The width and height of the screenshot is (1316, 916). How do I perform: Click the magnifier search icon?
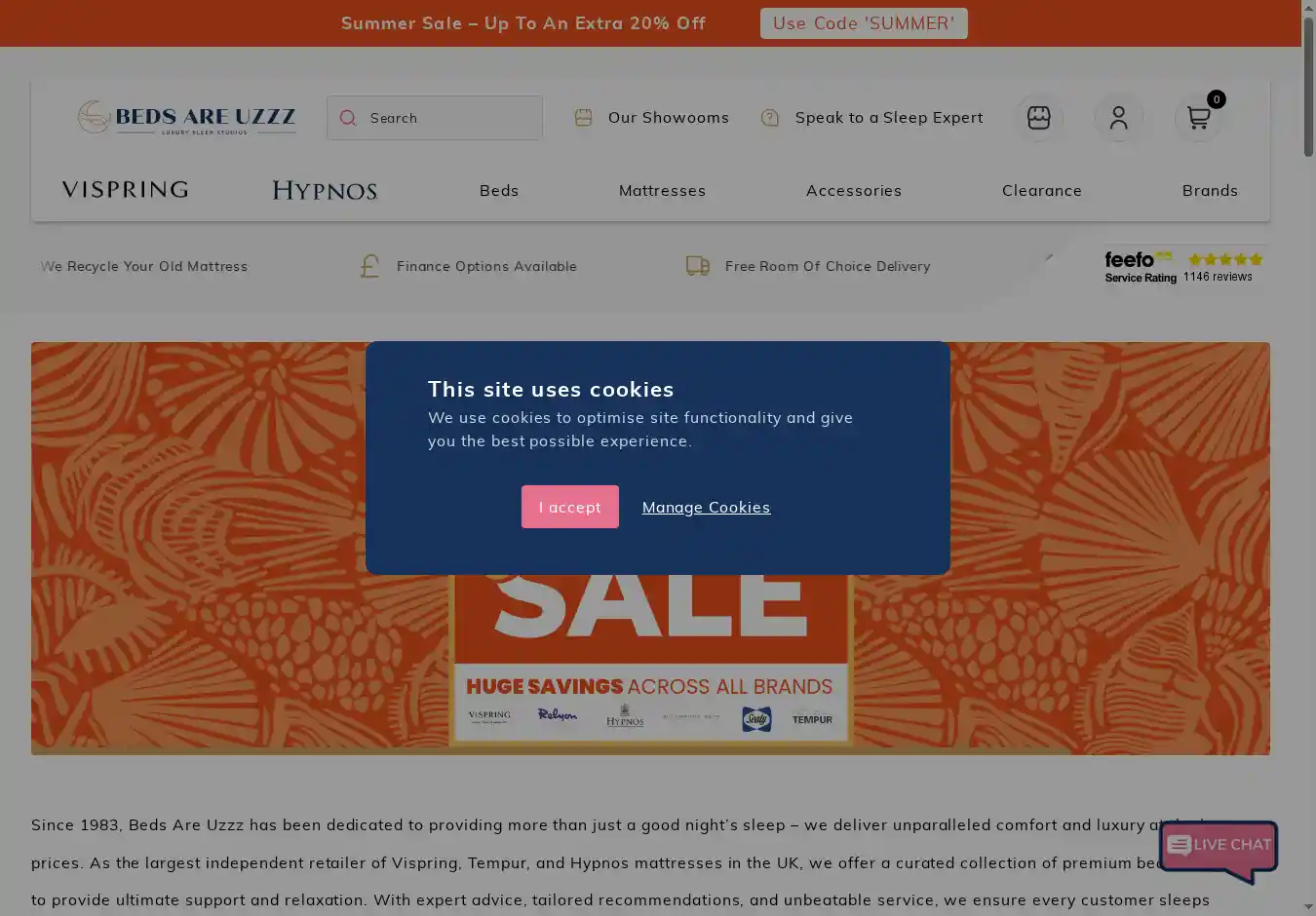click(x=348, y=118)
